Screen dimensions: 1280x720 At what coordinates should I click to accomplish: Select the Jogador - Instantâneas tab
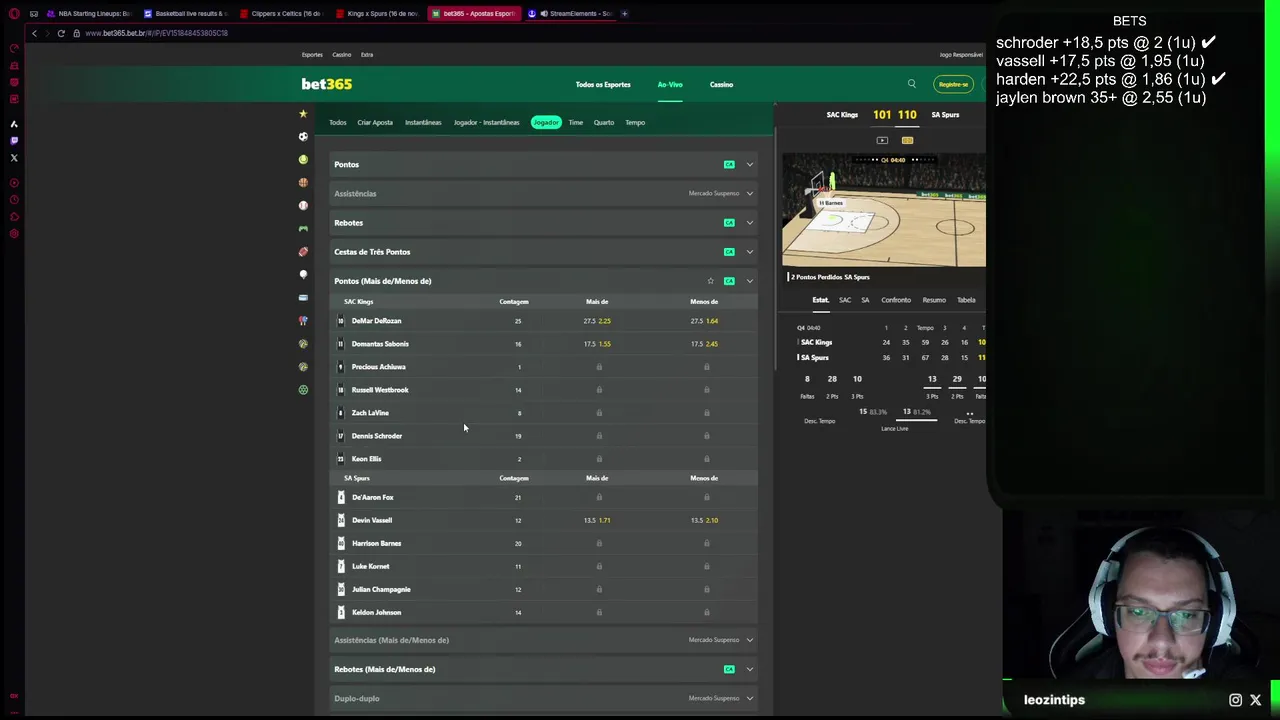tap(487, 122)
